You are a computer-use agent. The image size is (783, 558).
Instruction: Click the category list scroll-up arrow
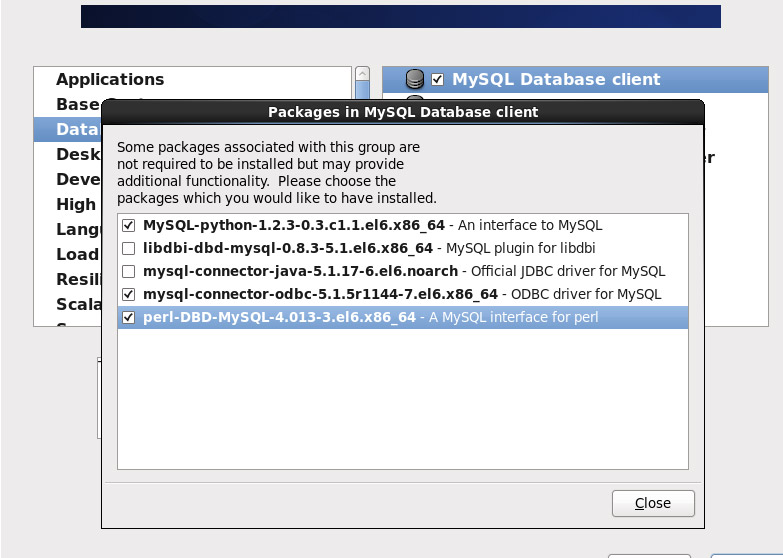[x=363, y=74]
